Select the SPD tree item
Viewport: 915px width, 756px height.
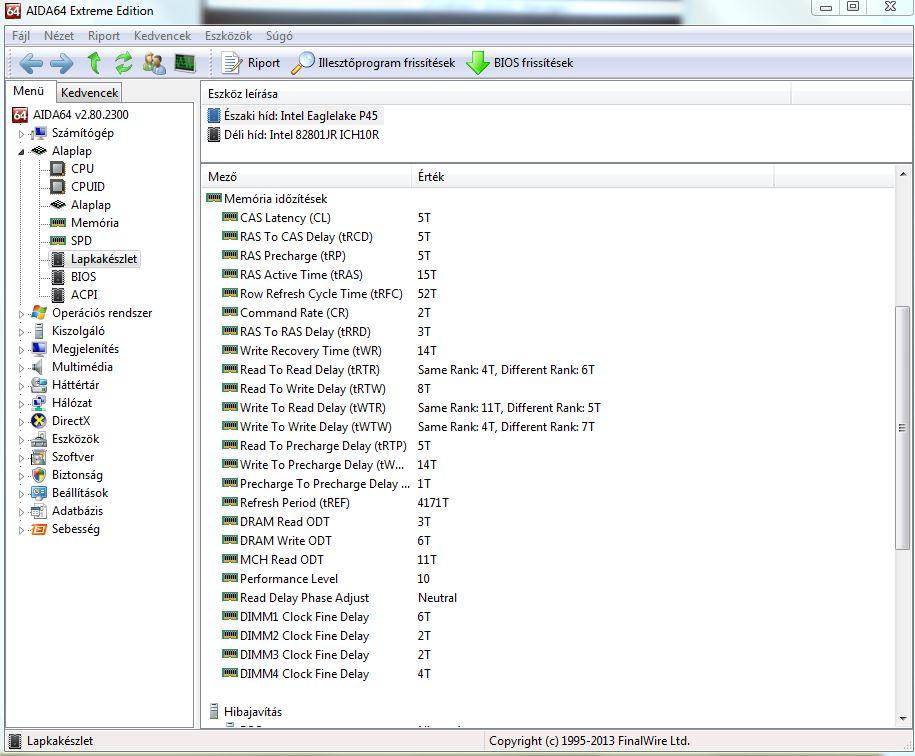pyautogui.click(x=81, y=241)
